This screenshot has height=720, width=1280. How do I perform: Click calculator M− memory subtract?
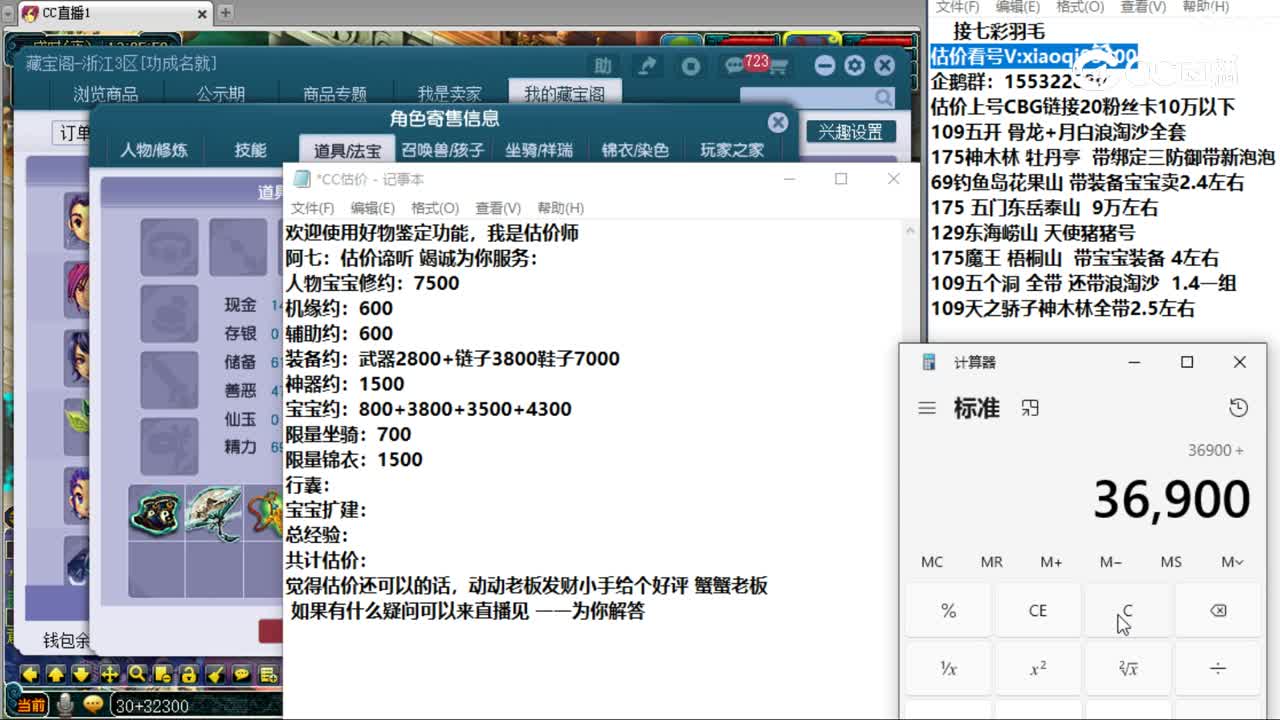click(x=1111, y=562)
